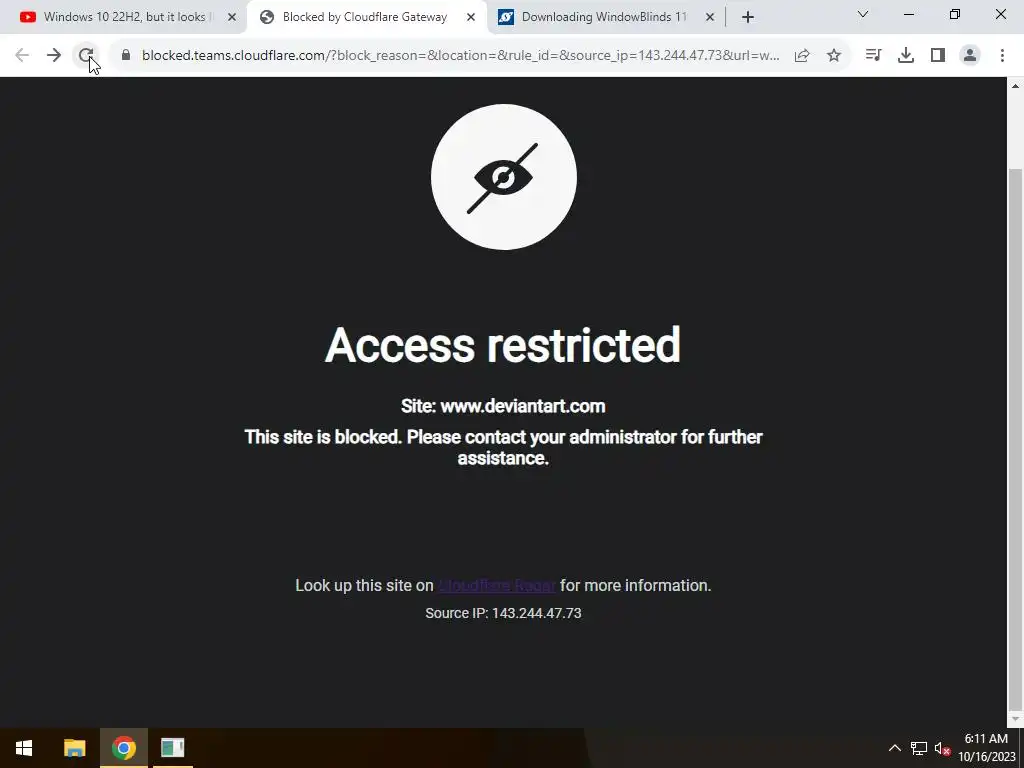Image resolution: width=1024 pixels, height=768 pixels.
Task: Share this page via the share icon
Action: tap(802, 56)
